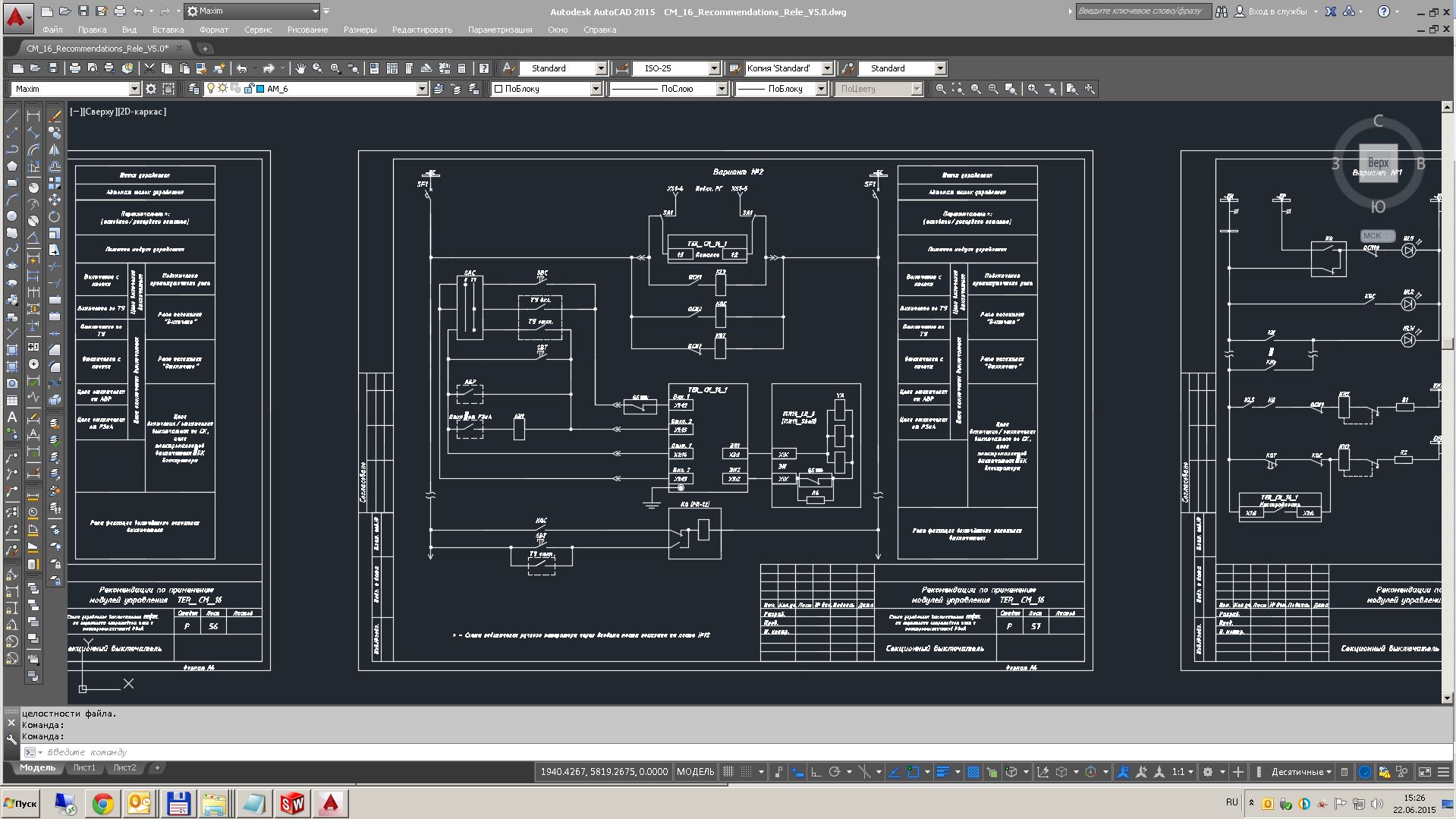Select the Line tool in draw toolbar
The width and height of the screenshot is (1456, 819).
click(x=12, y=116)
